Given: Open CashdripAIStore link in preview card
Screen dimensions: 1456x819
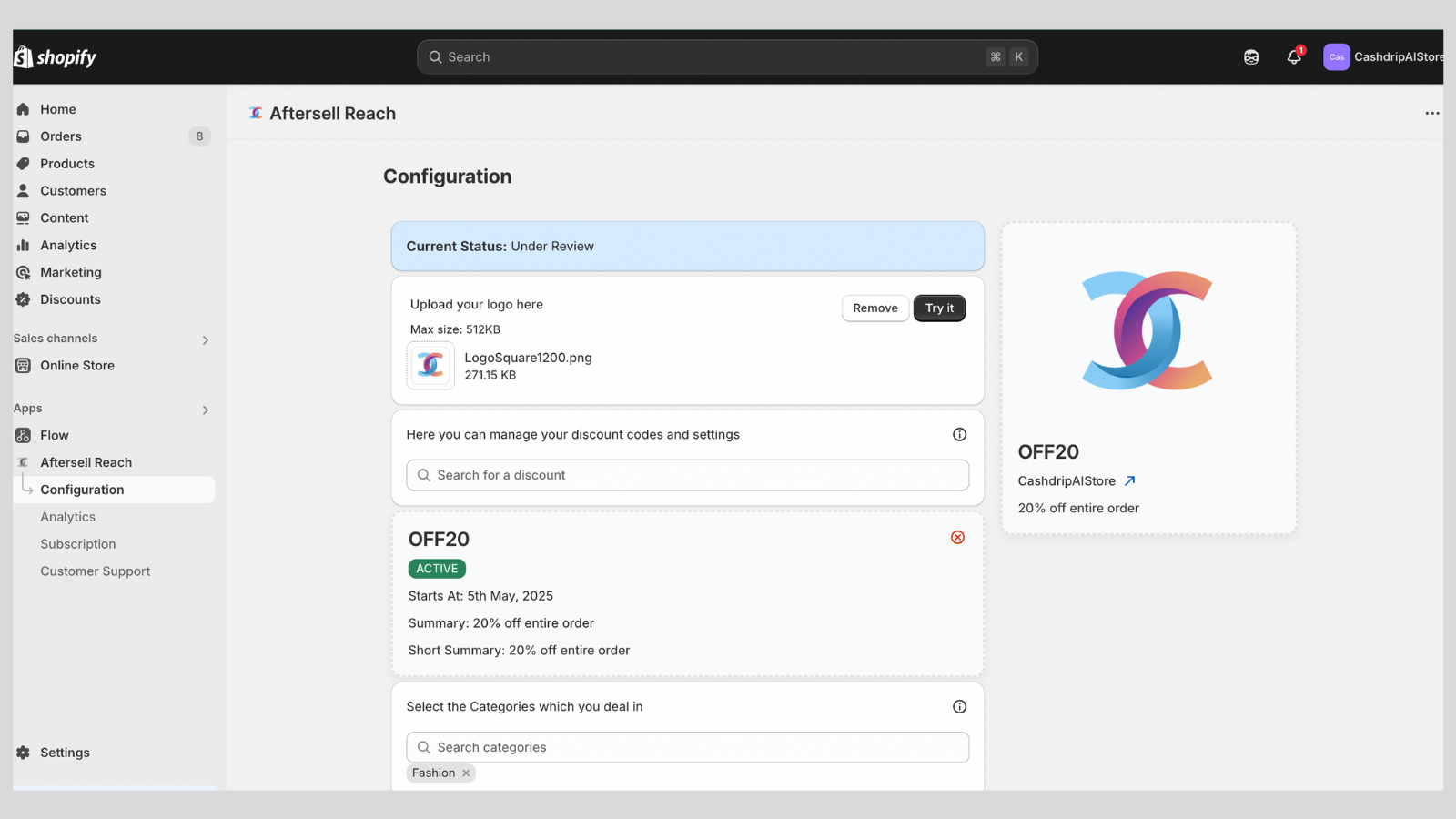Looking at the screenshot, I should click(1067, 481).
